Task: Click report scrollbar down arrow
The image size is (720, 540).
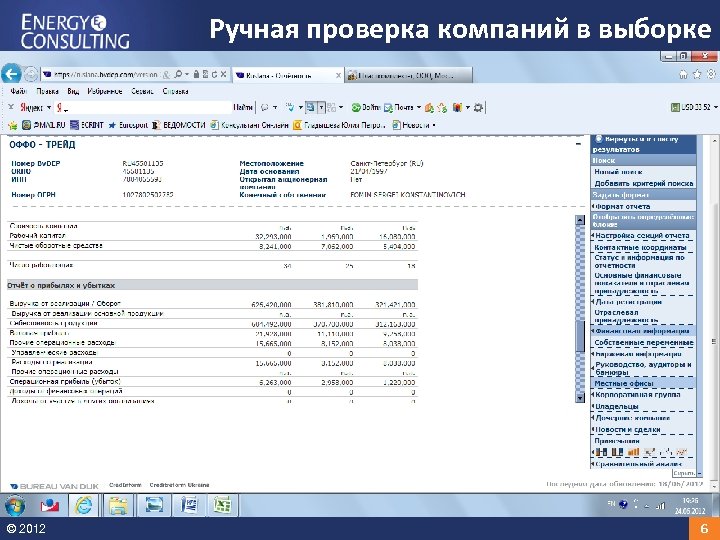Action: click(580, 398)
